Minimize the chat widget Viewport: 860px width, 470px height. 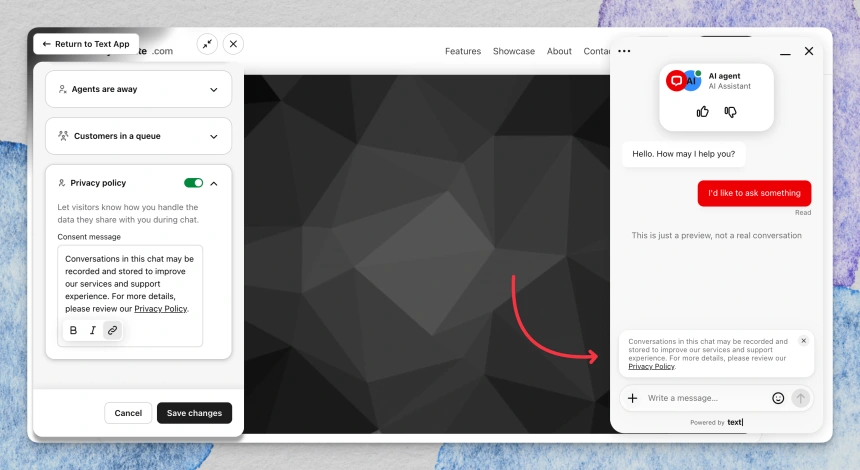click(x=785, y=52)
